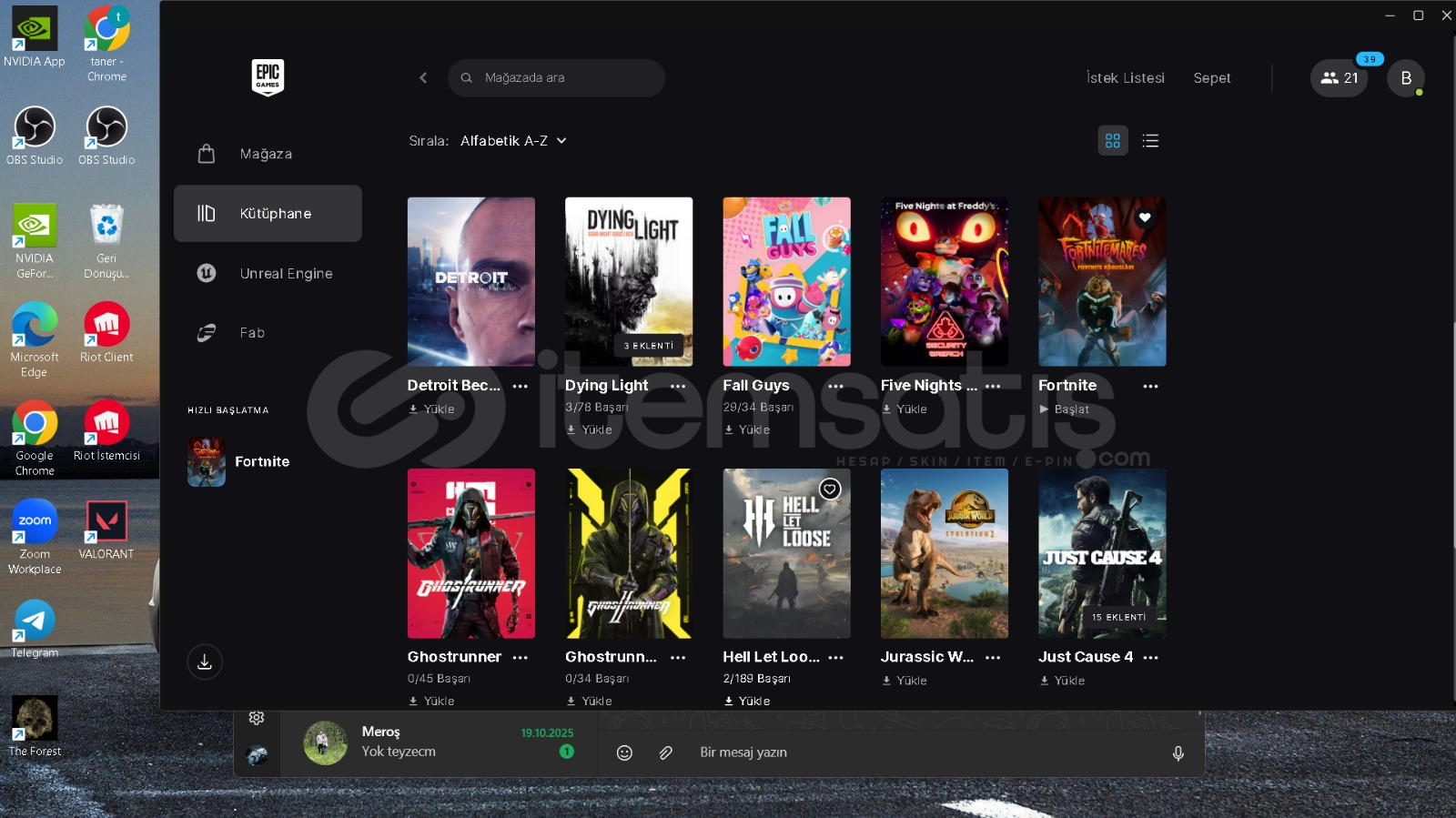This screenshot has height=818, width=1456.
Task: Open İstek Listesi wishlist
Action: tap(1126, 78)
